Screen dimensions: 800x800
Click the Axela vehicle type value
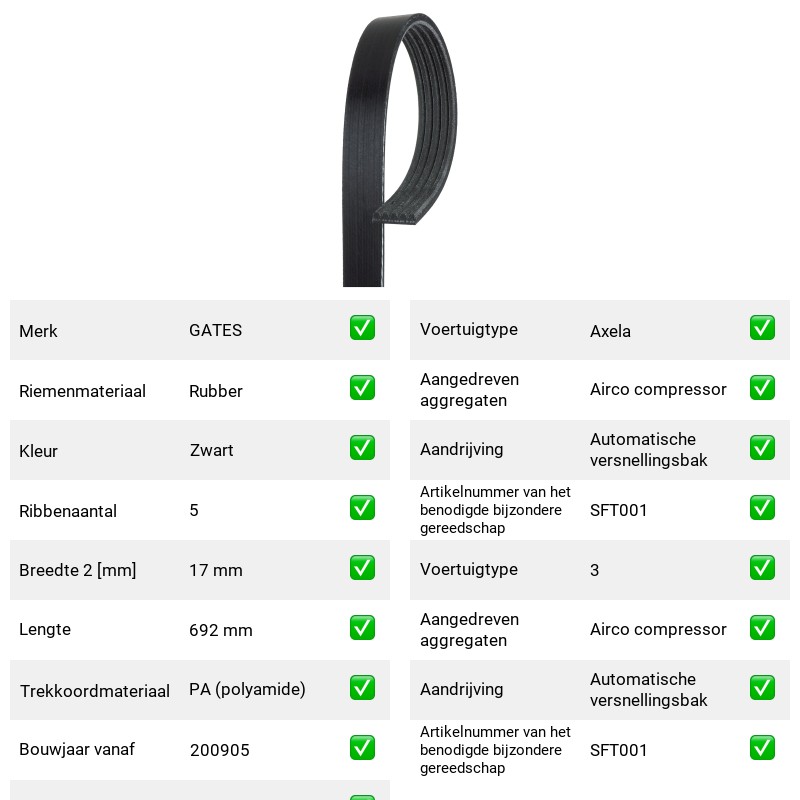pos(610,331)
